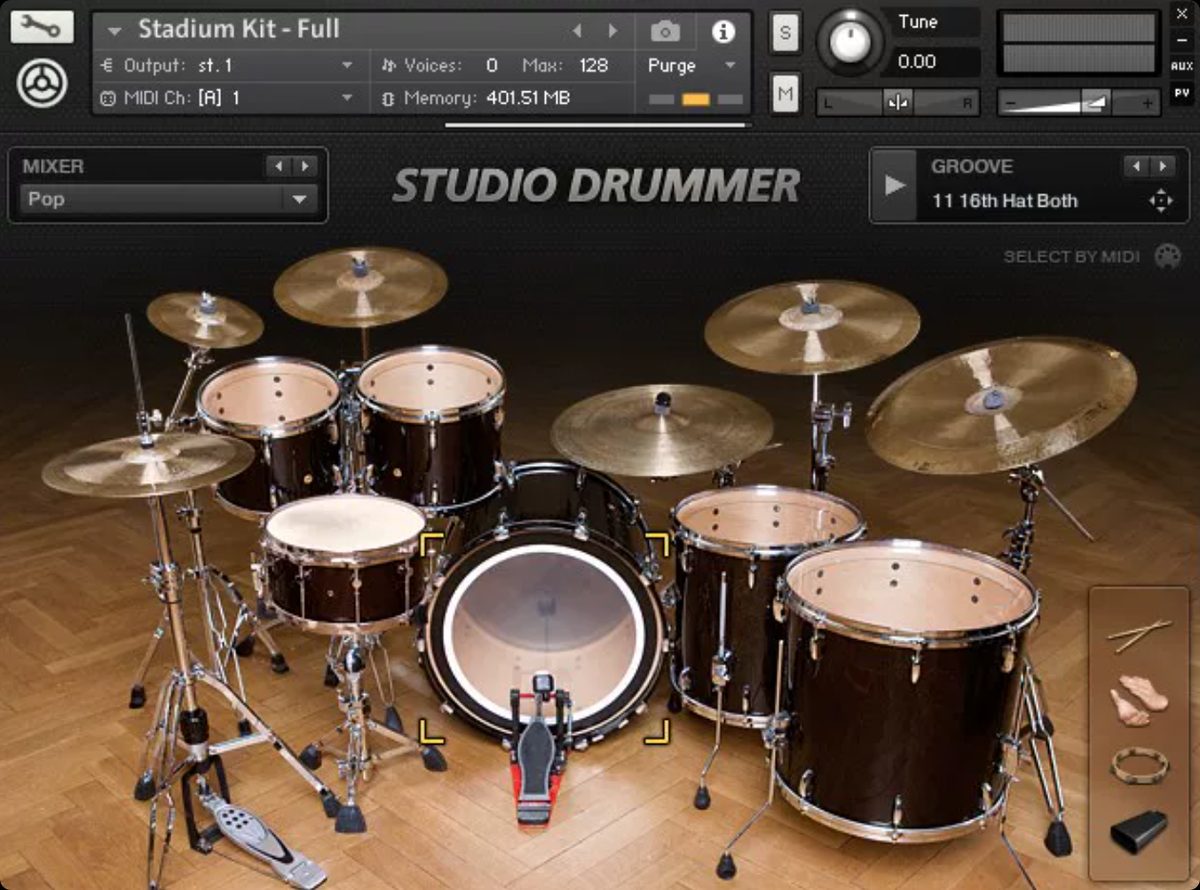Viewport: 1200px width, 890px height.
Task: Click the Native Instruments logo icon
Action: pyautogui.click(x=42, y=84)
